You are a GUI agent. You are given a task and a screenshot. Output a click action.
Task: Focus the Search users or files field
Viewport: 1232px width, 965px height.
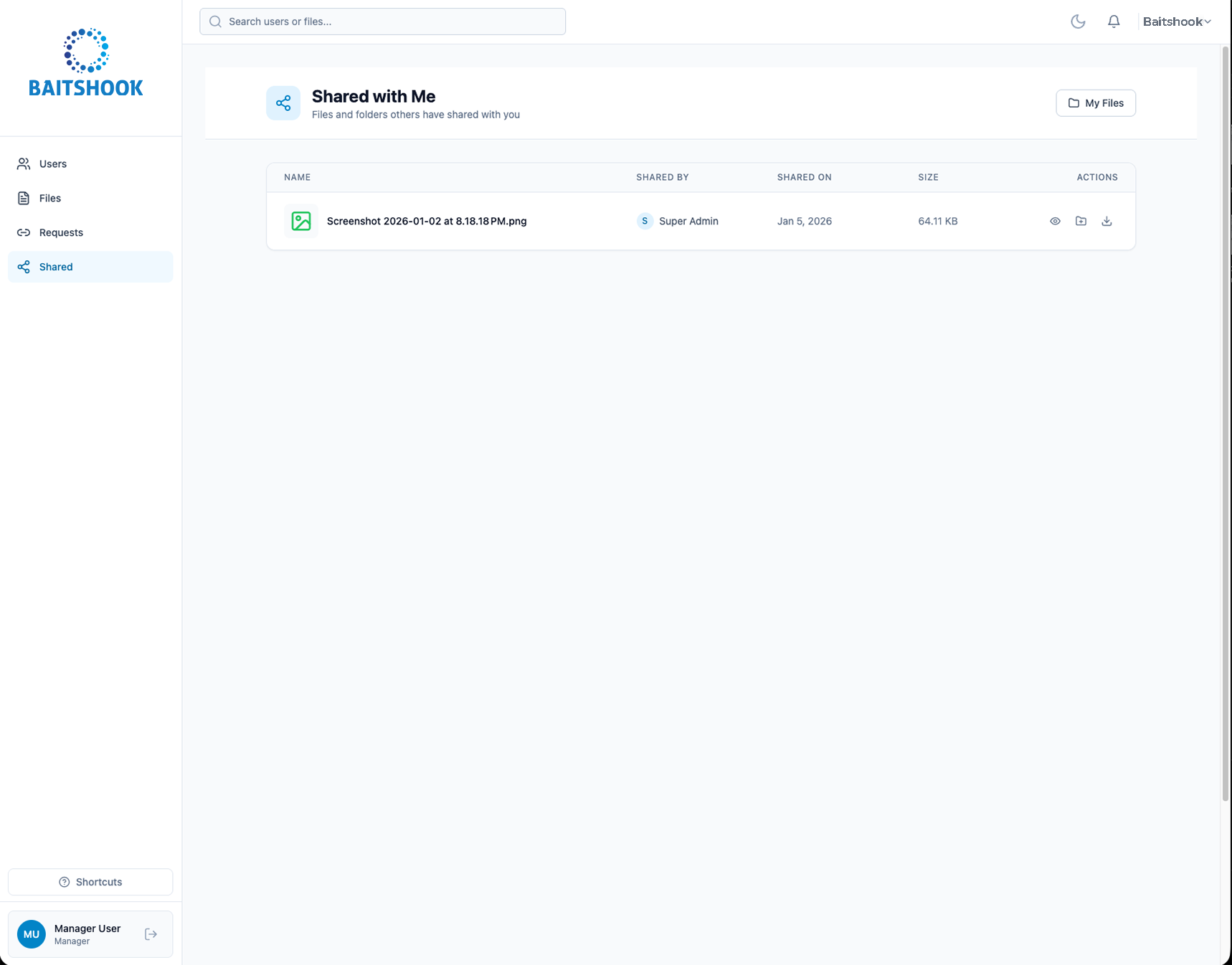[383, 22]
